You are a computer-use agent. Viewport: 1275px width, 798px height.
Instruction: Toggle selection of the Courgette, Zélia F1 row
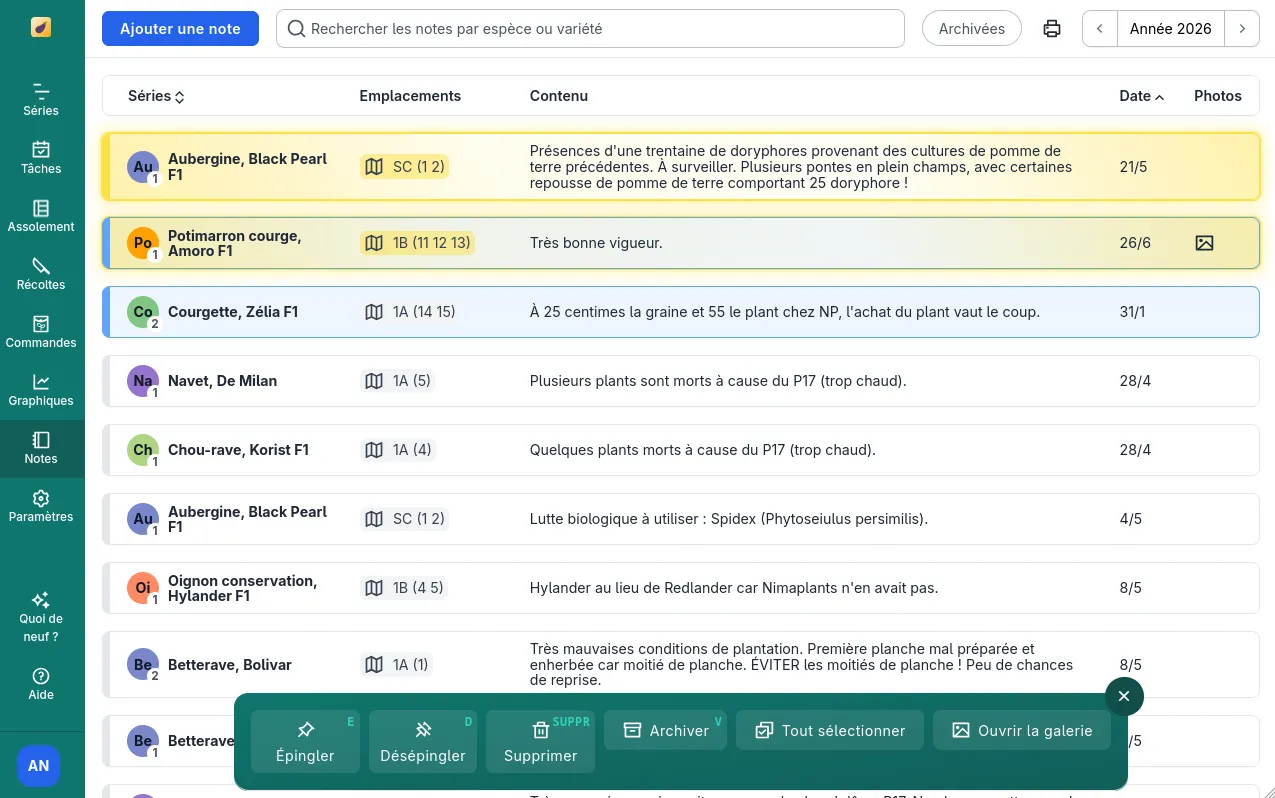pyautogui.click(x=680, y=312)
